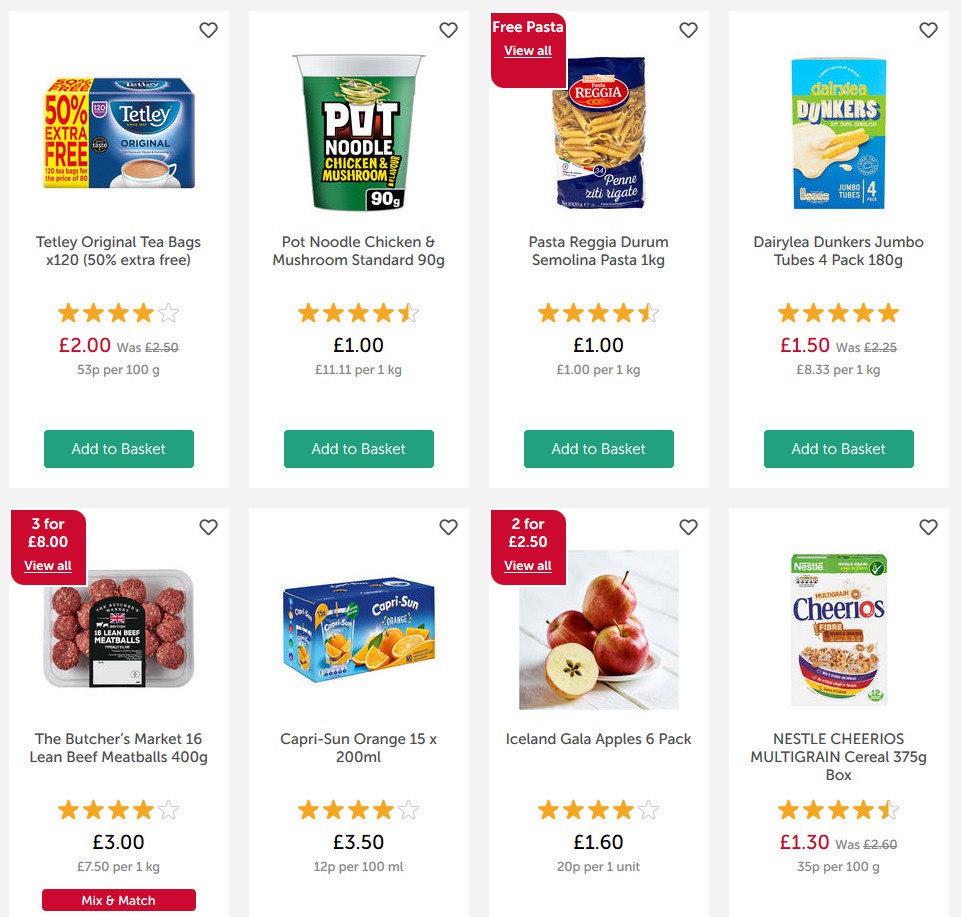Open Pasta Reggia Durum Semolina title link
The image size is (961, 917).
(x=598, y=250)
